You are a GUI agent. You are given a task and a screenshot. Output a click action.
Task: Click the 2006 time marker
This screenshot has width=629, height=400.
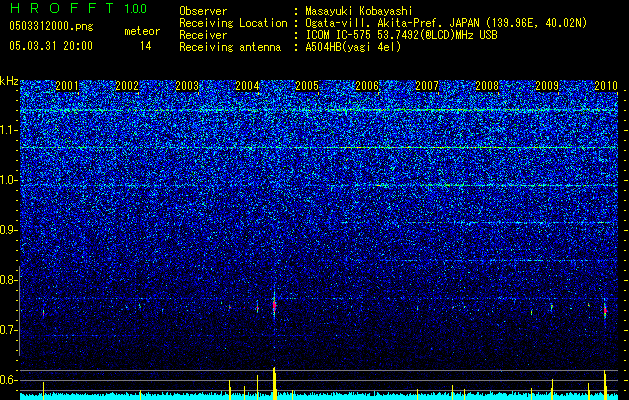click(x=367, y=85)
